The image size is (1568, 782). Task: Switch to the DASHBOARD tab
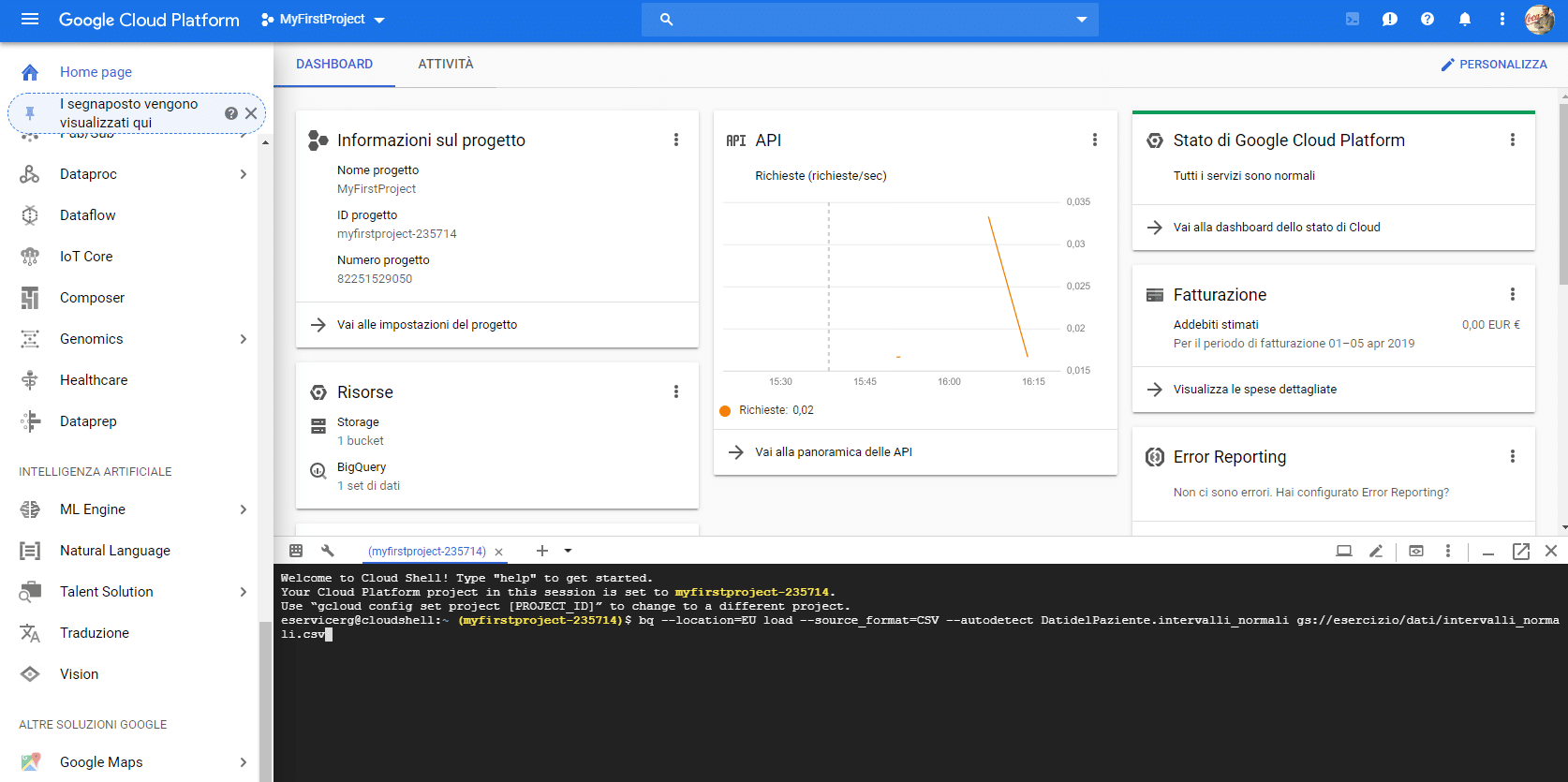point(334,64)
